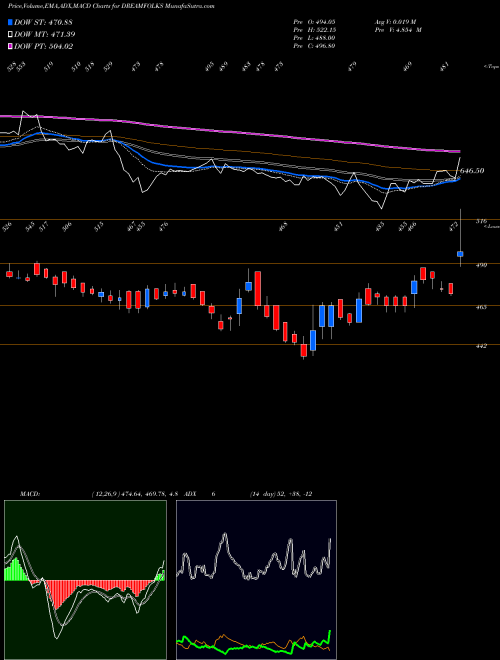Select the 'DOW MT: 471.39' legend text

45,35
